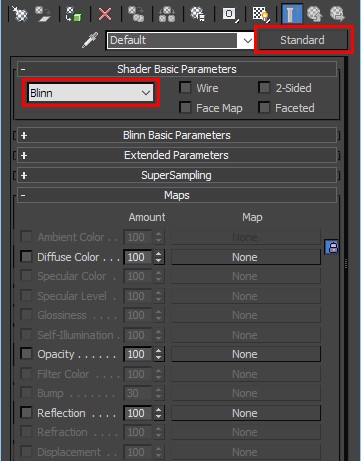
Task: Toggle the ambient-diffuse map lock icon
Action: 332,247
